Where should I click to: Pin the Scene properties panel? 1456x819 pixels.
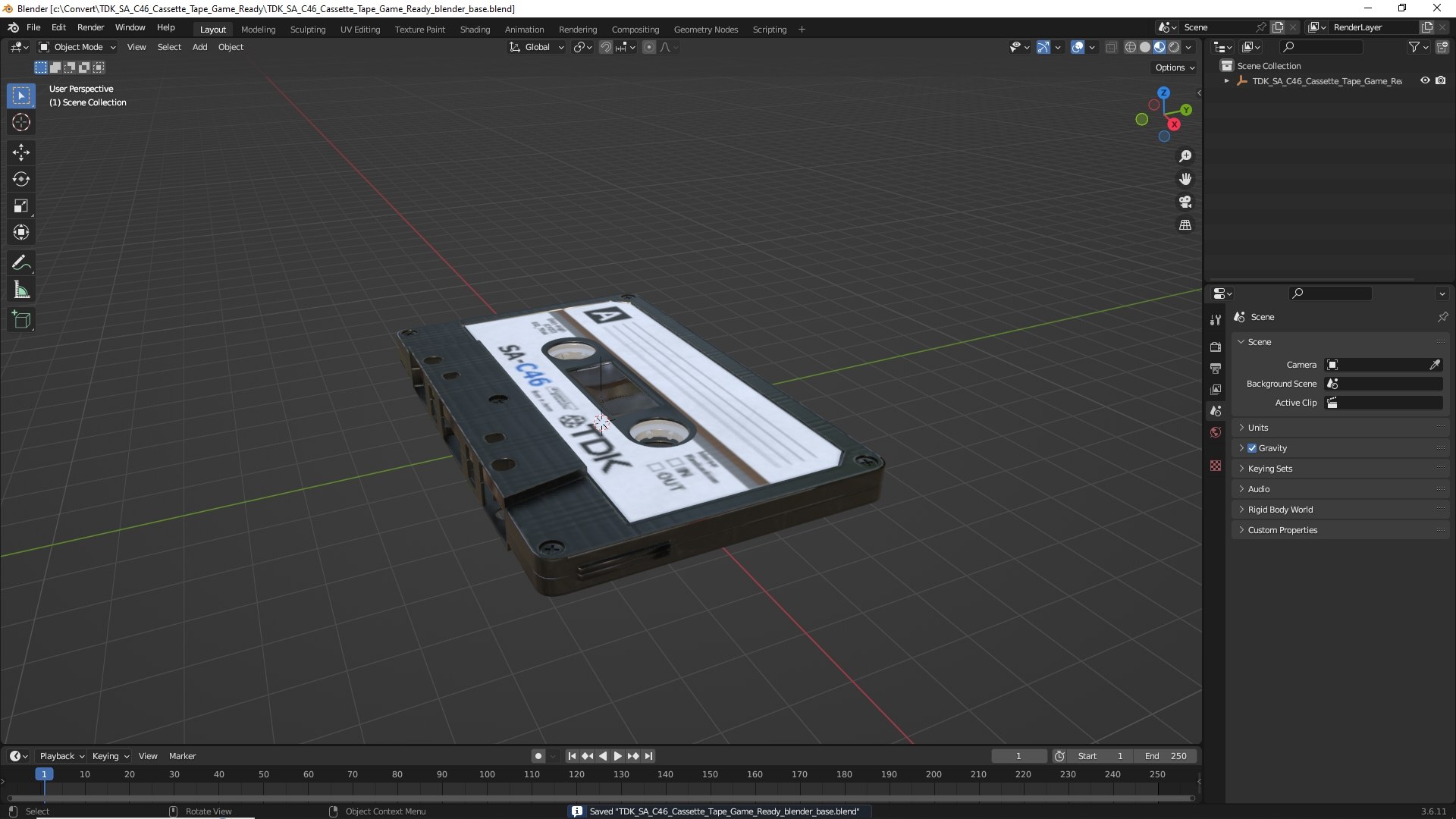1442,317
